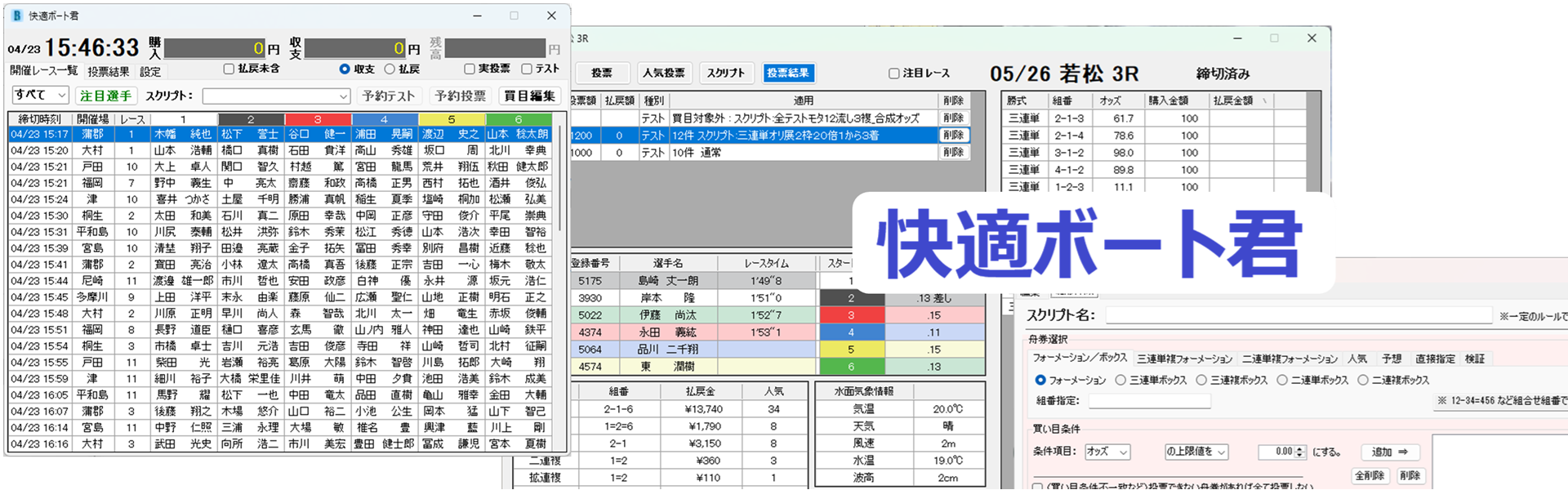This screenshot has height=490, width=1568.
Task: Select the 三連単ボックス radio option
Action: (1121, 381)
